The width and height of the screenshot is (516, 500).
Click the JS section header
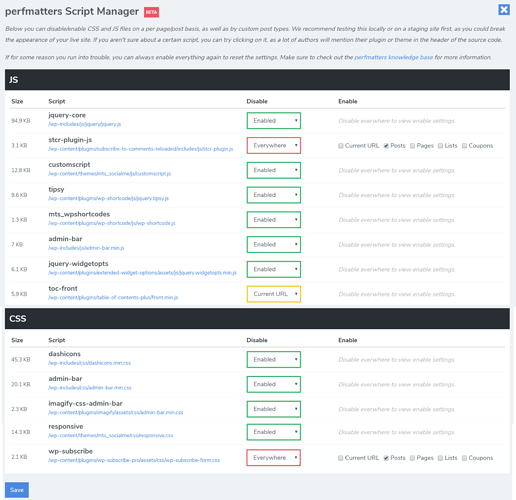[257, 80]
